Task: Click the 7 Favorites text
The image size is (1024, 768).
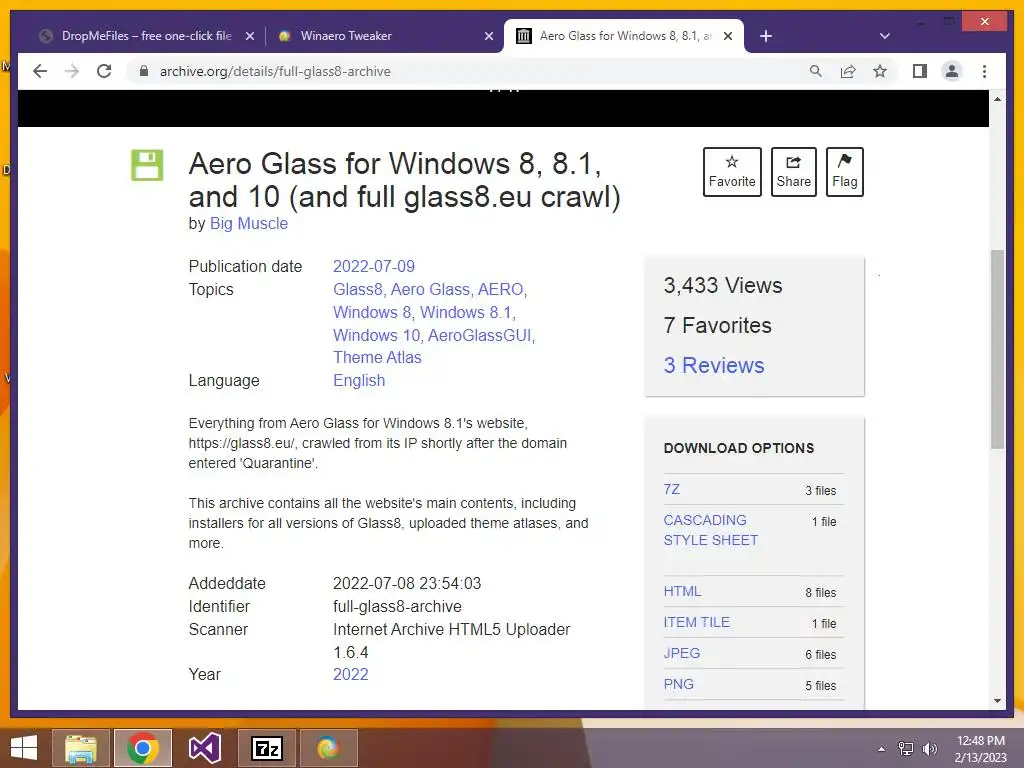Action: tap(718, 325)
